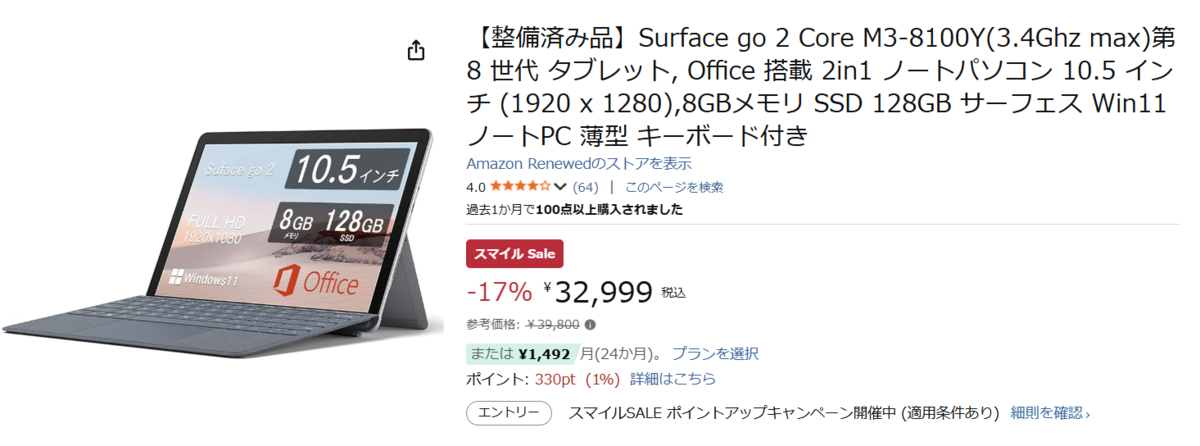
Task: Open the 細則を確認 terms link
Action: tap(1050, 412)
